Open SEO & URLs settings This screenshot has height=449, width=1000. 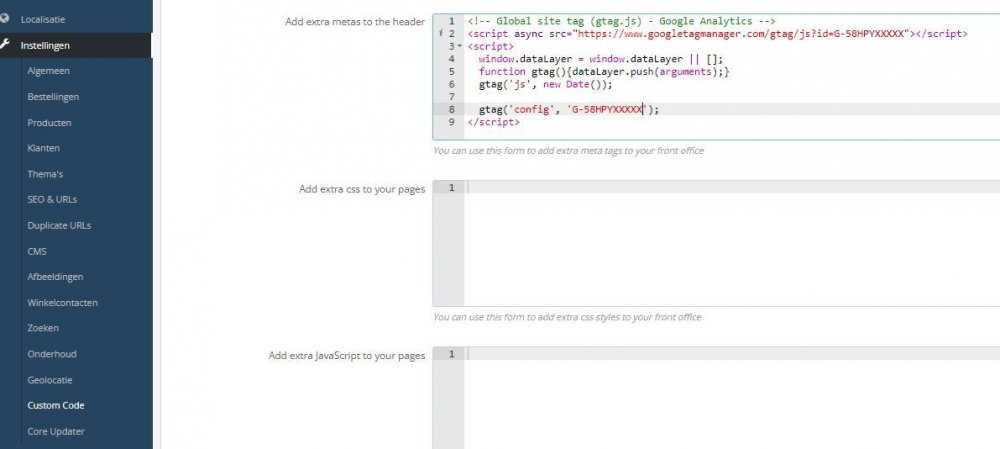pos(52,199)
